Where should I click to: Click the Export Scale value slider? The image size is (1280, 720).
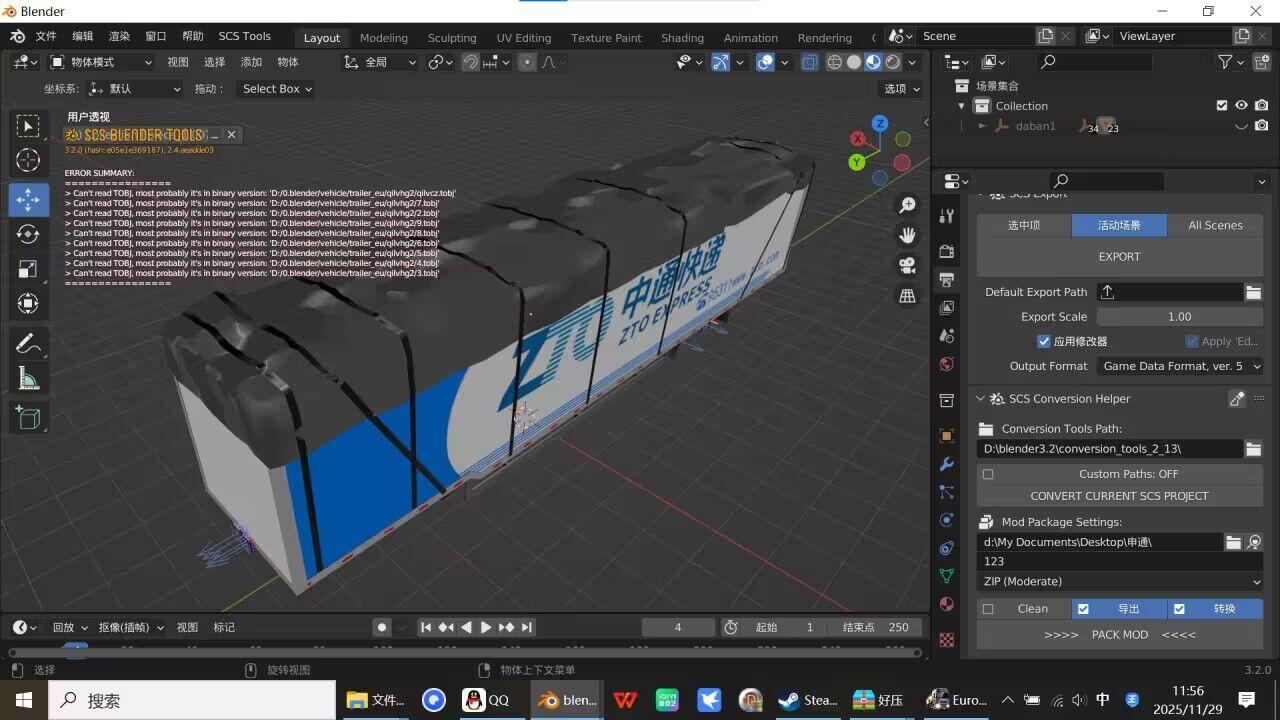click(1179, 317)
